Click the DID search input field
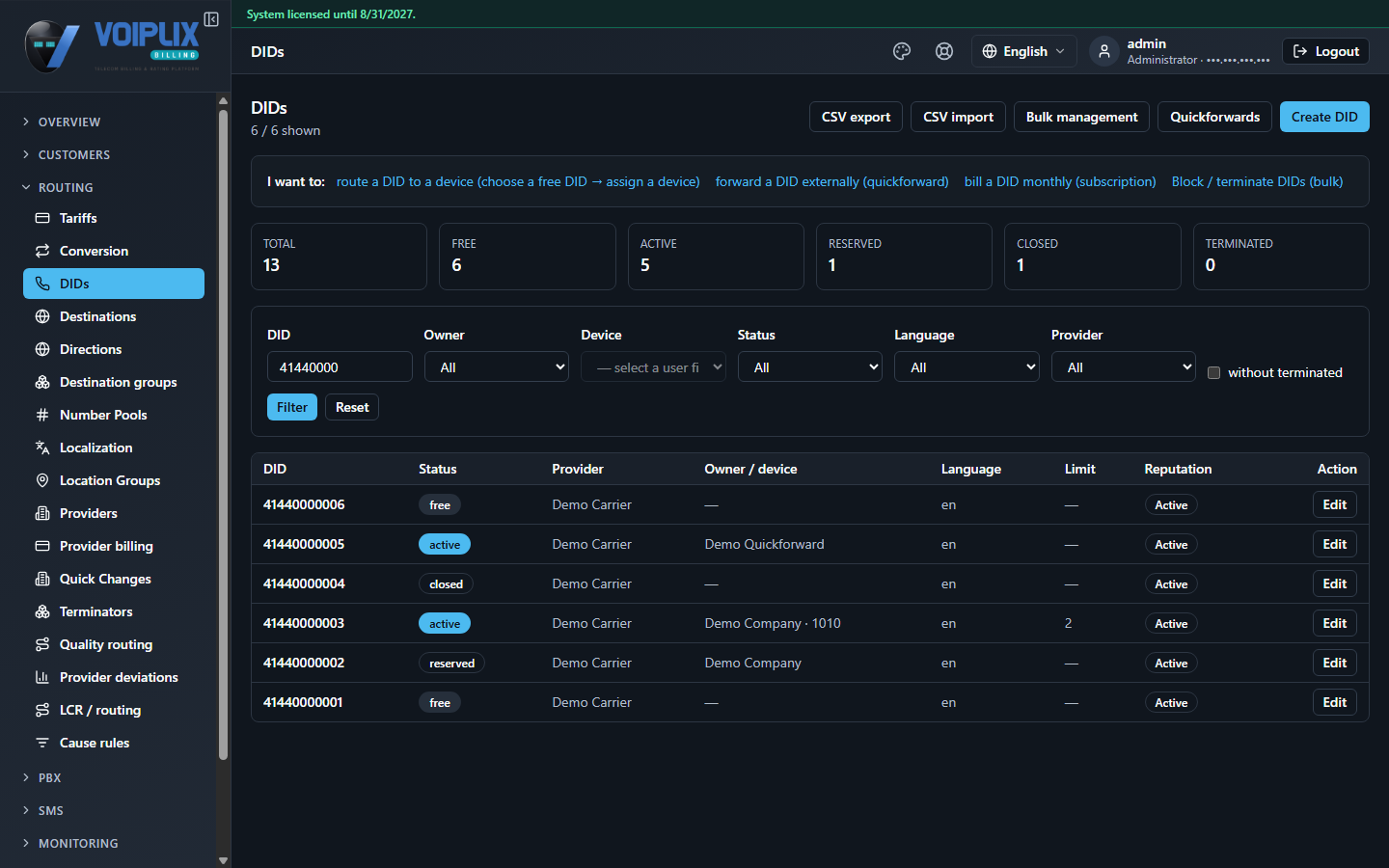1389x868 pixels. (340, 367)
